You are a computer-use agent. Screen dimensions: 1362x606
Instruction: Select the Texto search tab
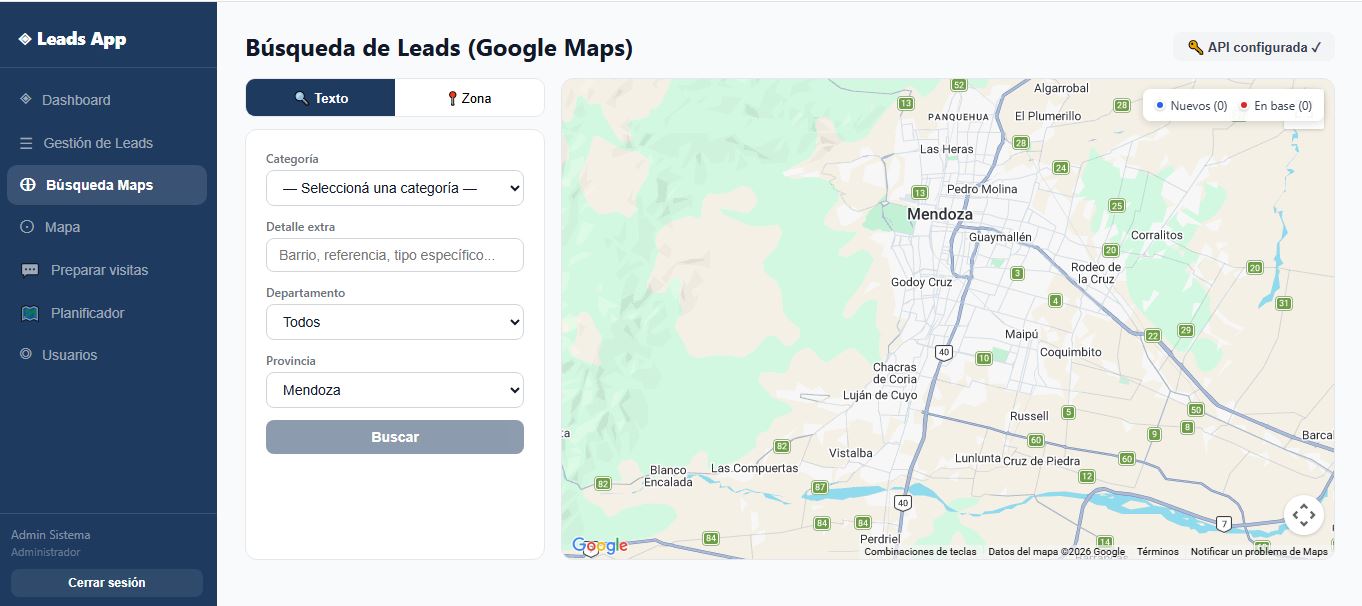pyautogui.click(x=320, y=97)
